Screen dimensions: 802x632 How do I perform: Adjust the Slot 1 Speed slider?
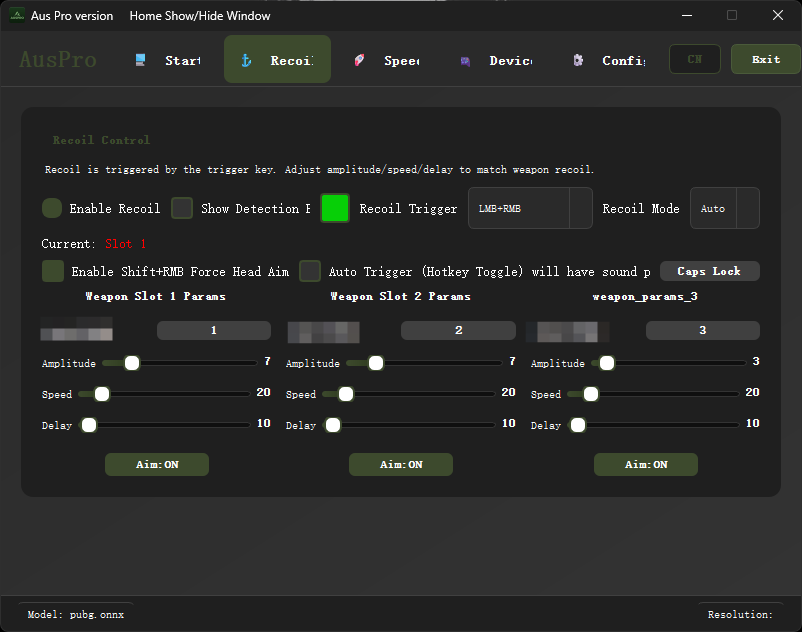point(164,394)
